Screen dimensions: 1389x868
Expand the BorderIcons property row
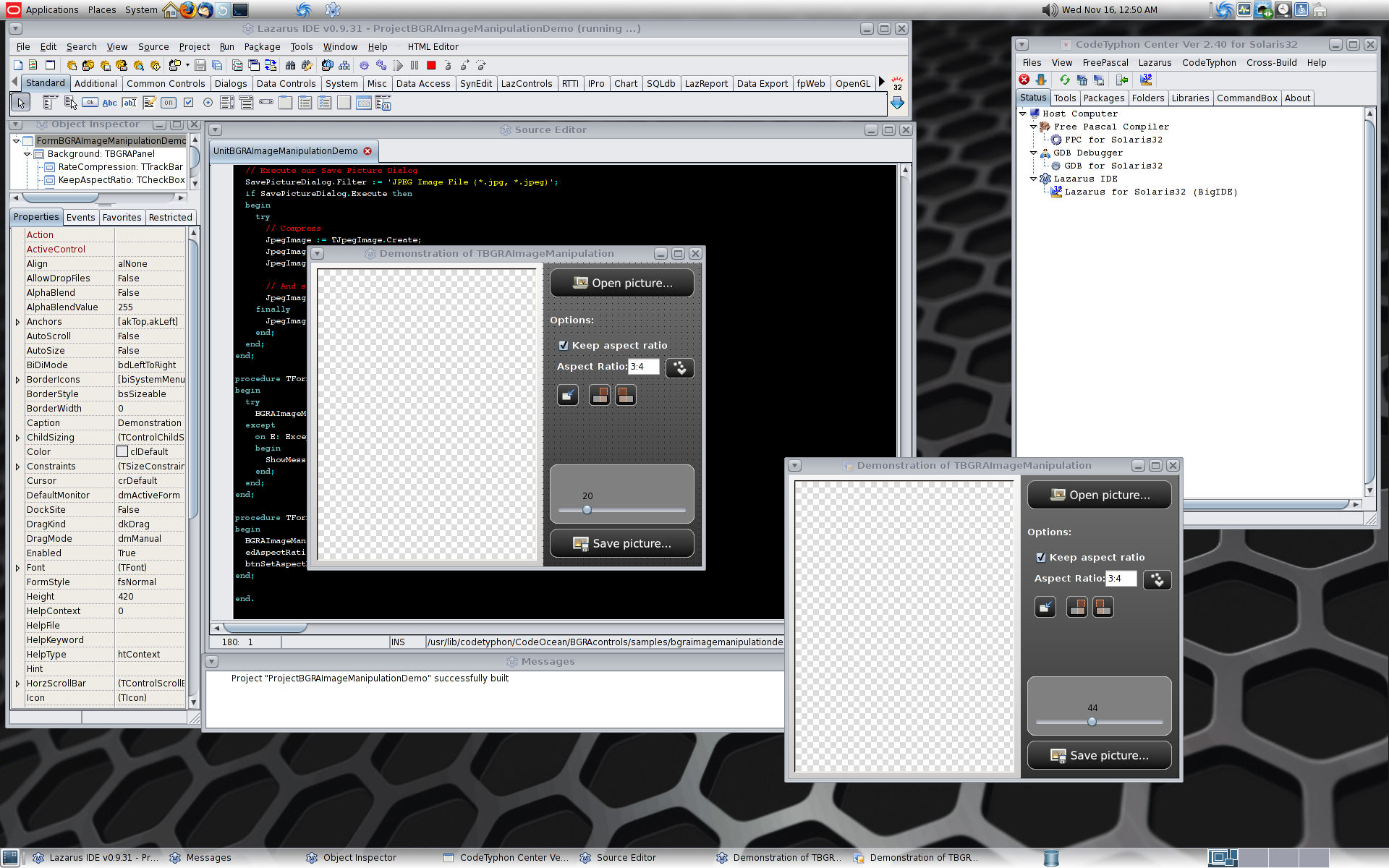17,380
